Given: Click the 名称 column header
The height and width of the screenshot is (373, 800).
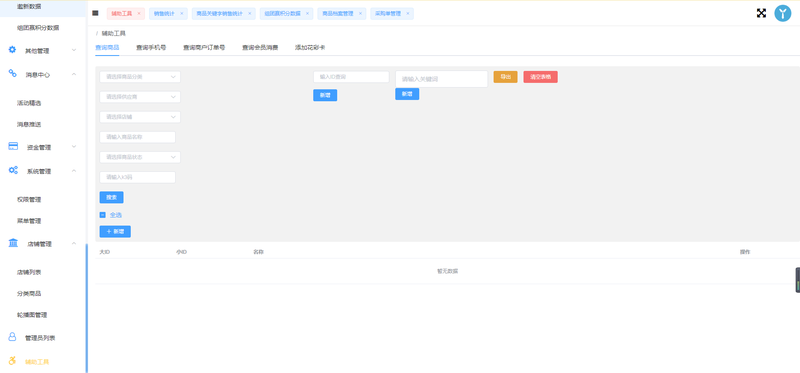Looking at the screenshot, I should (x=258, y=252).
